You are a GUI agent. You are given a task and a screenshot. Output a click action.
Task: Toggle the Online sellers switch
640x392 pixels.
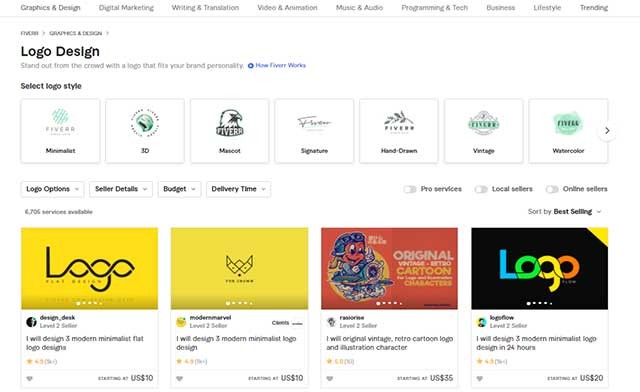[x=552, y=189]
